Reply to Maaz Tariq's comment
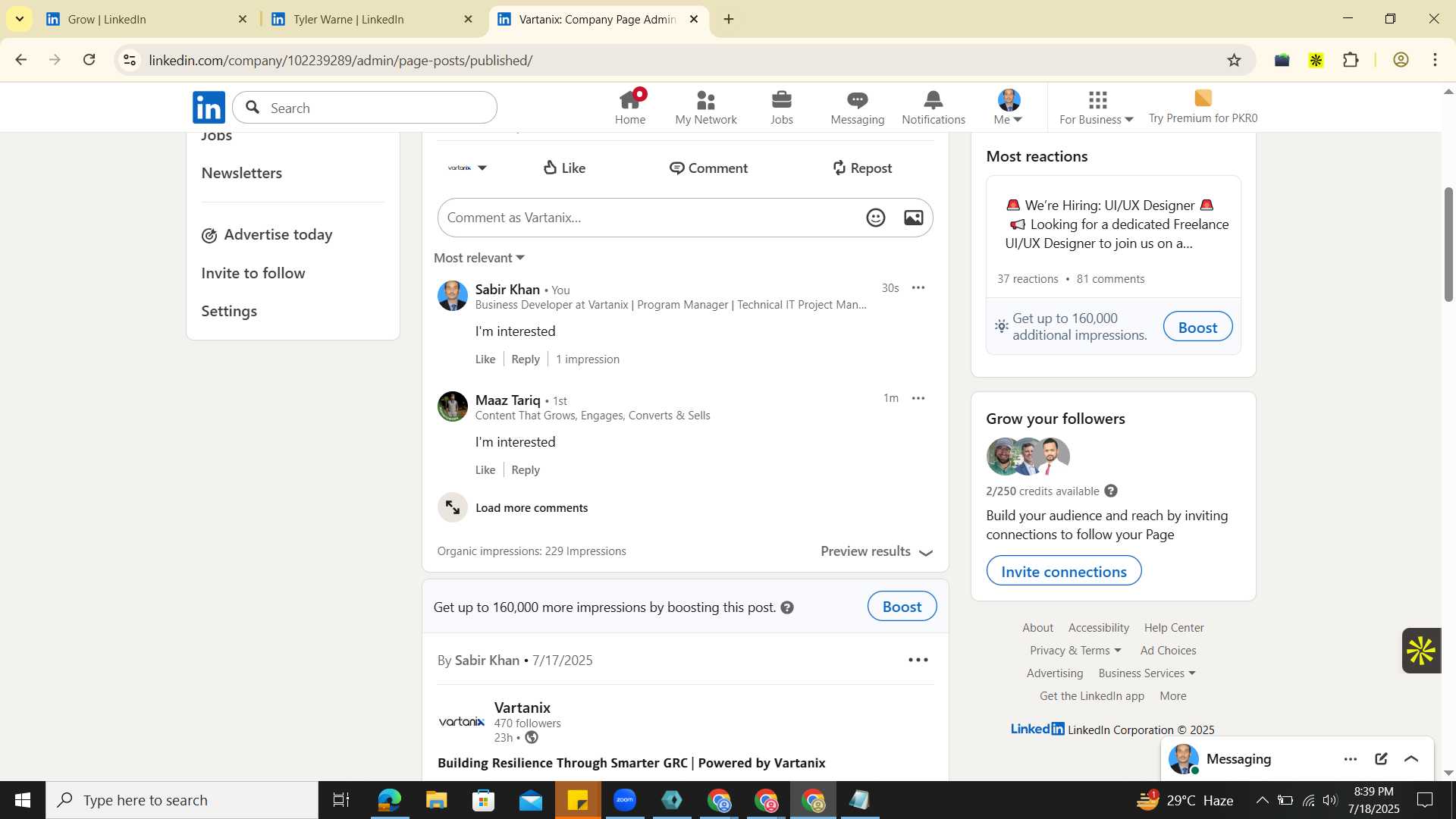 [526, 469]
